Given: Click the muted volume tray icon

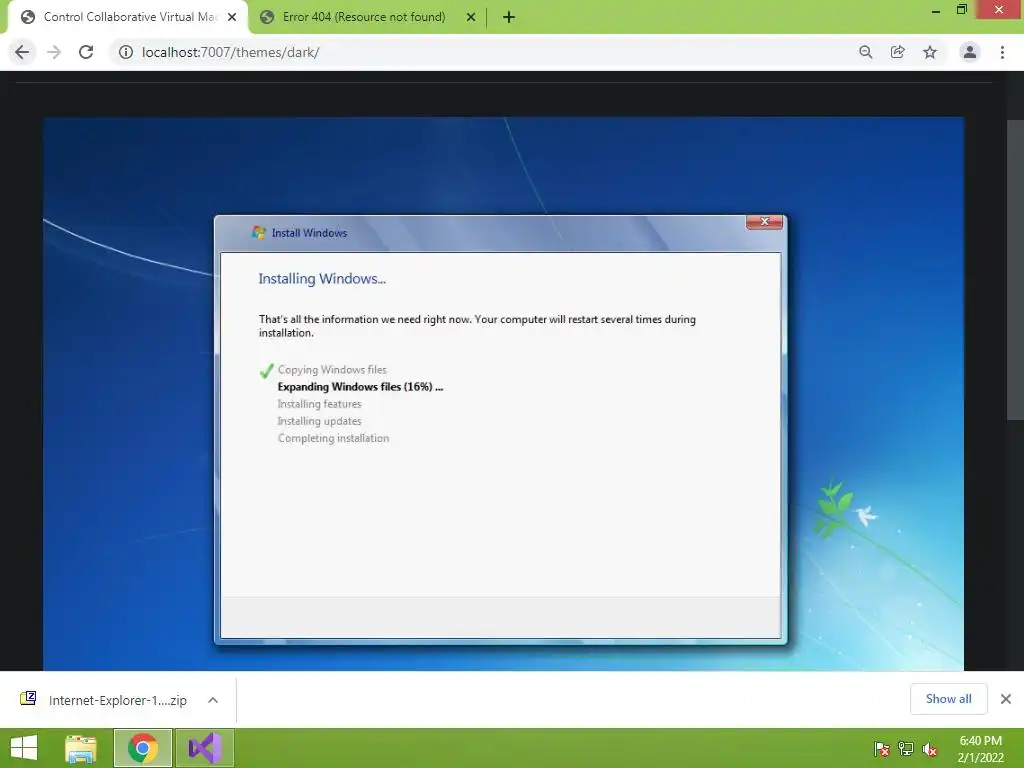Looking at the screenshot, I should click(930, 749).
